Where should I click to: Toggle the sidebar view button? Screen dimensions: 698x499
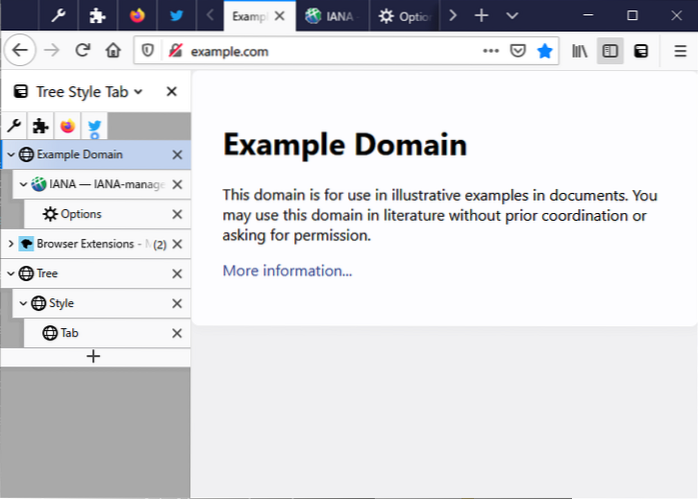[610, 51]
